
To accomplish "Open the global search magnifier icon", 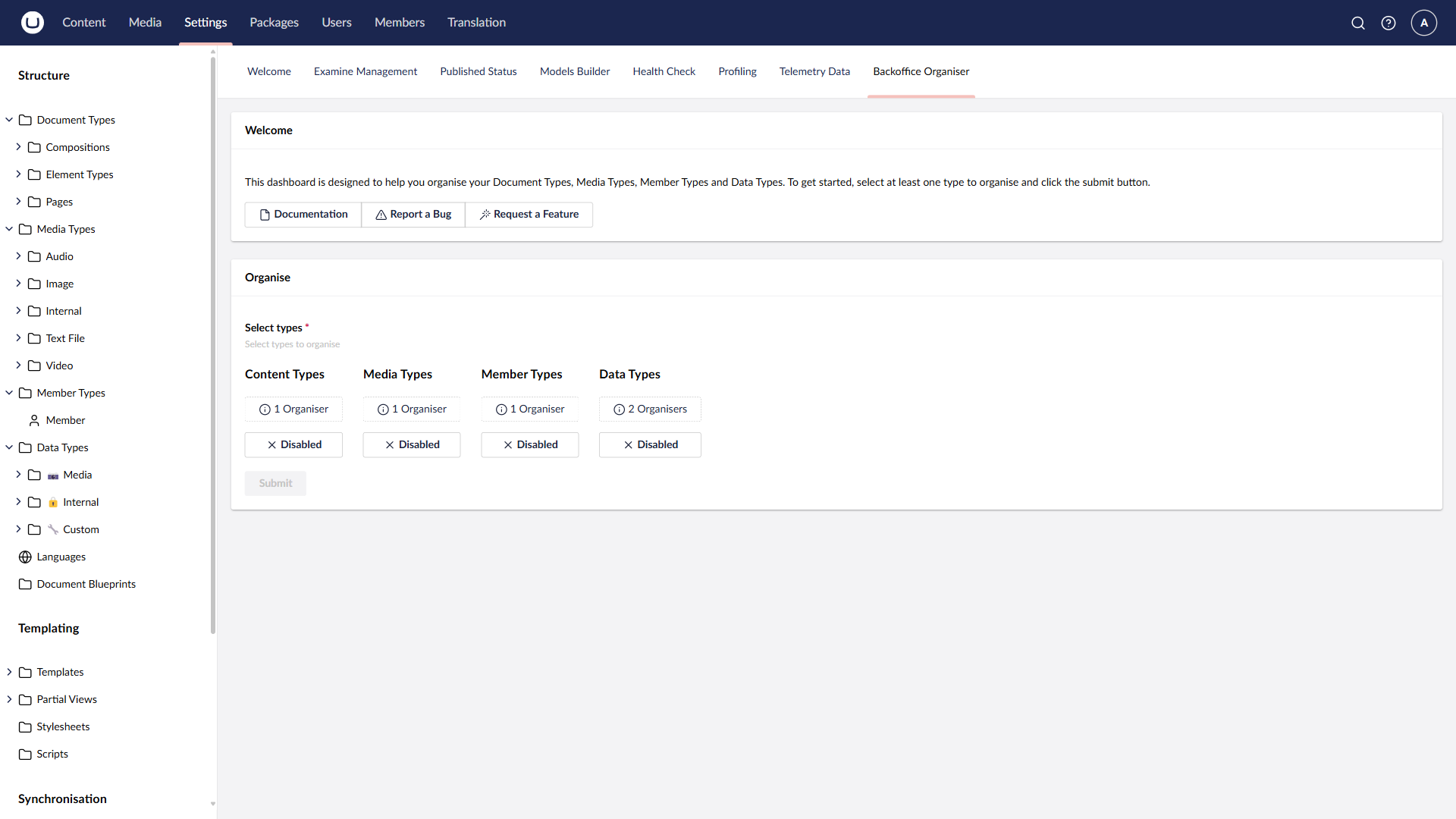I will click(x=1357, y=23).
